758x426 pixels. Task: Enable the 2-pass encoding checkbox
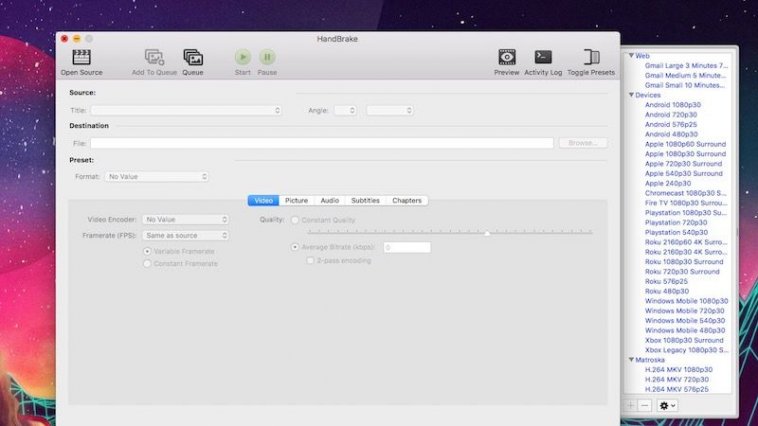point(310,261)
